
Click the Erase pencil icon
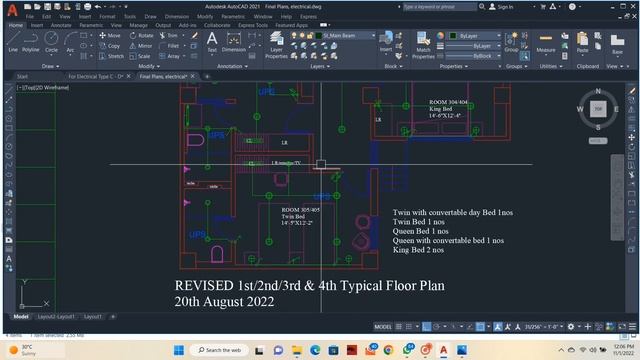[x=195, y=36]
